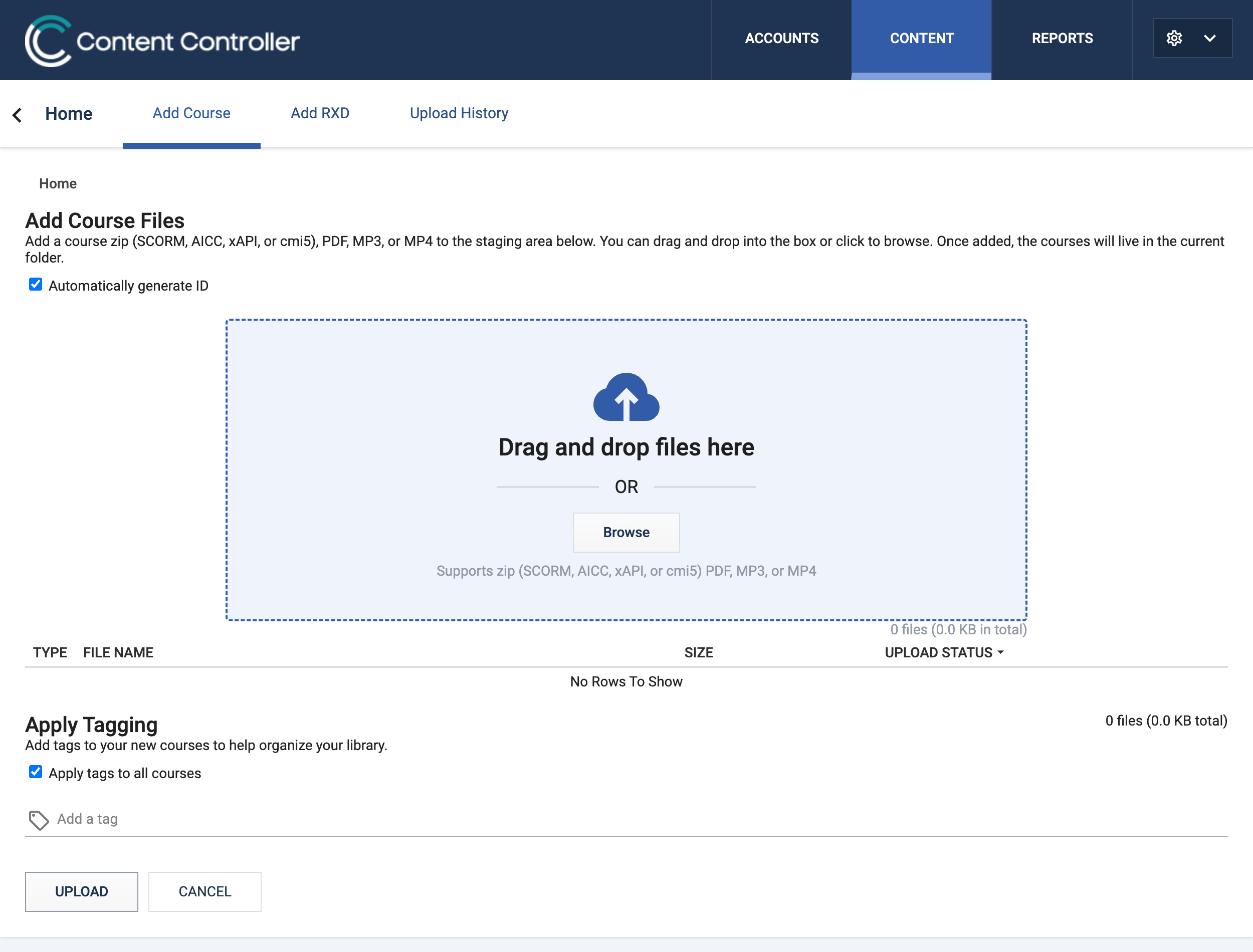This screenshot has width=1253, height=952.
Task: Click the Upload button
Action: point(81,891)
